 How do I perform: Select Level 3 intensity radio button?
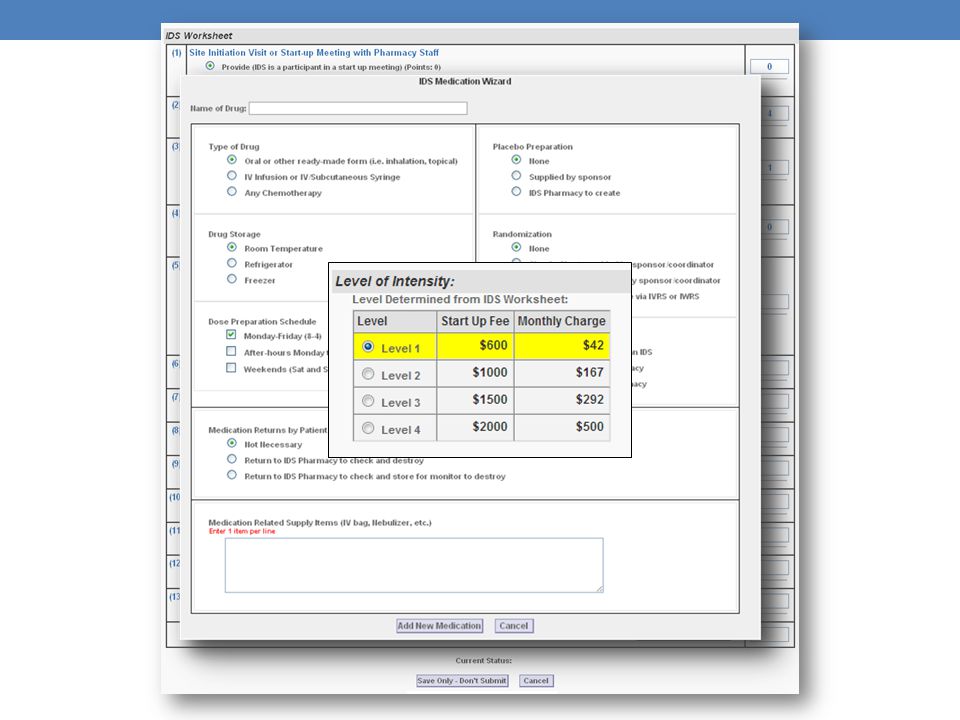[368, 401]
